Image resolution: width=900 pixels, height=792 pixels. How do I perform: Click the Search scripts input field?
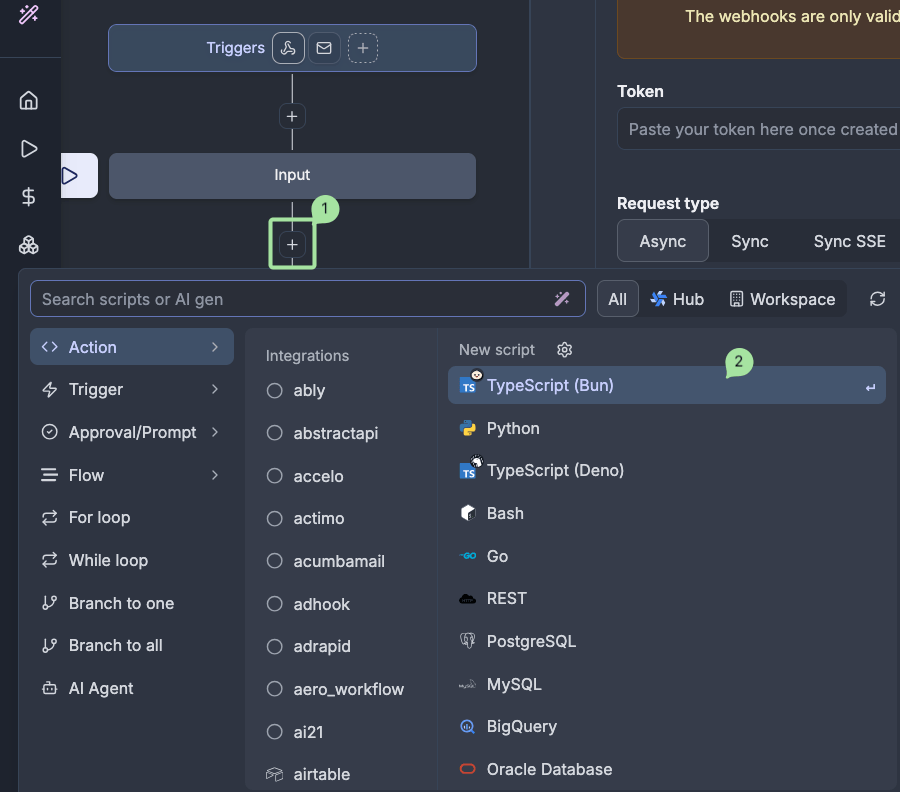click(290, 299)
